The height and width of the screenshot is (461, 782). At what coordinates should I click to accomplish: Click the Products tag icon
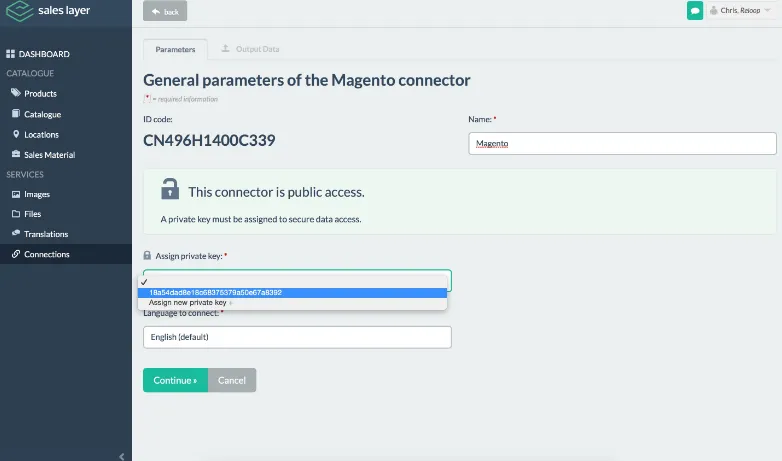(16, 93)
